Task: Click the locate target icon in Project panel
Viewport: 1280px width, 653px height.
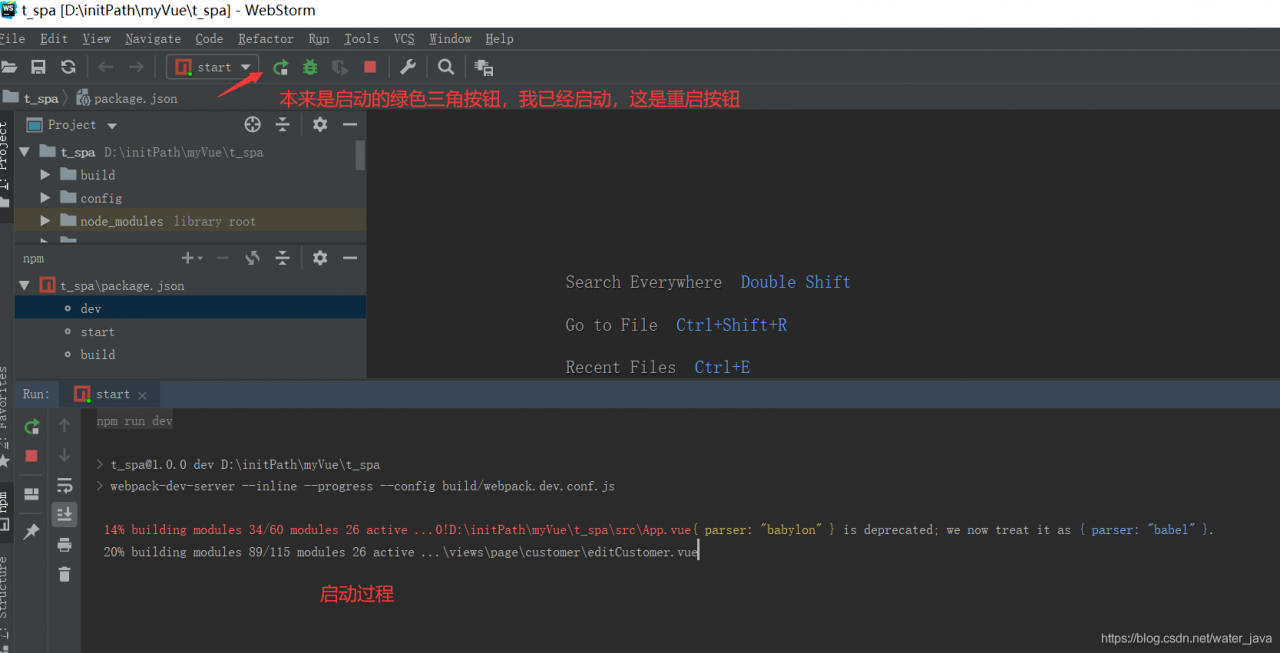Action: [x=253, y=124]
